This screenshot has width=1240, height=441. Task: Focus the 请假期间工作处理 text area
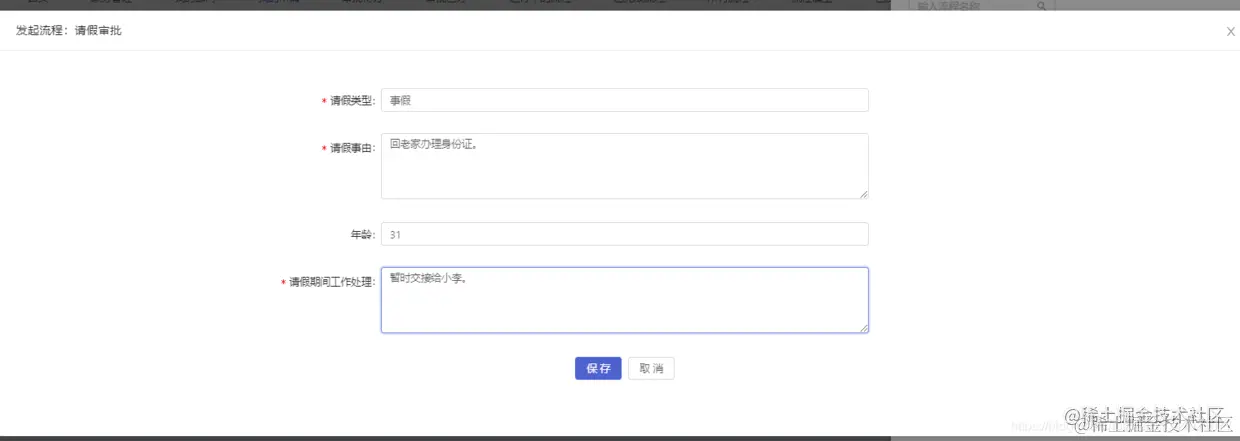[x=624, y=300]
